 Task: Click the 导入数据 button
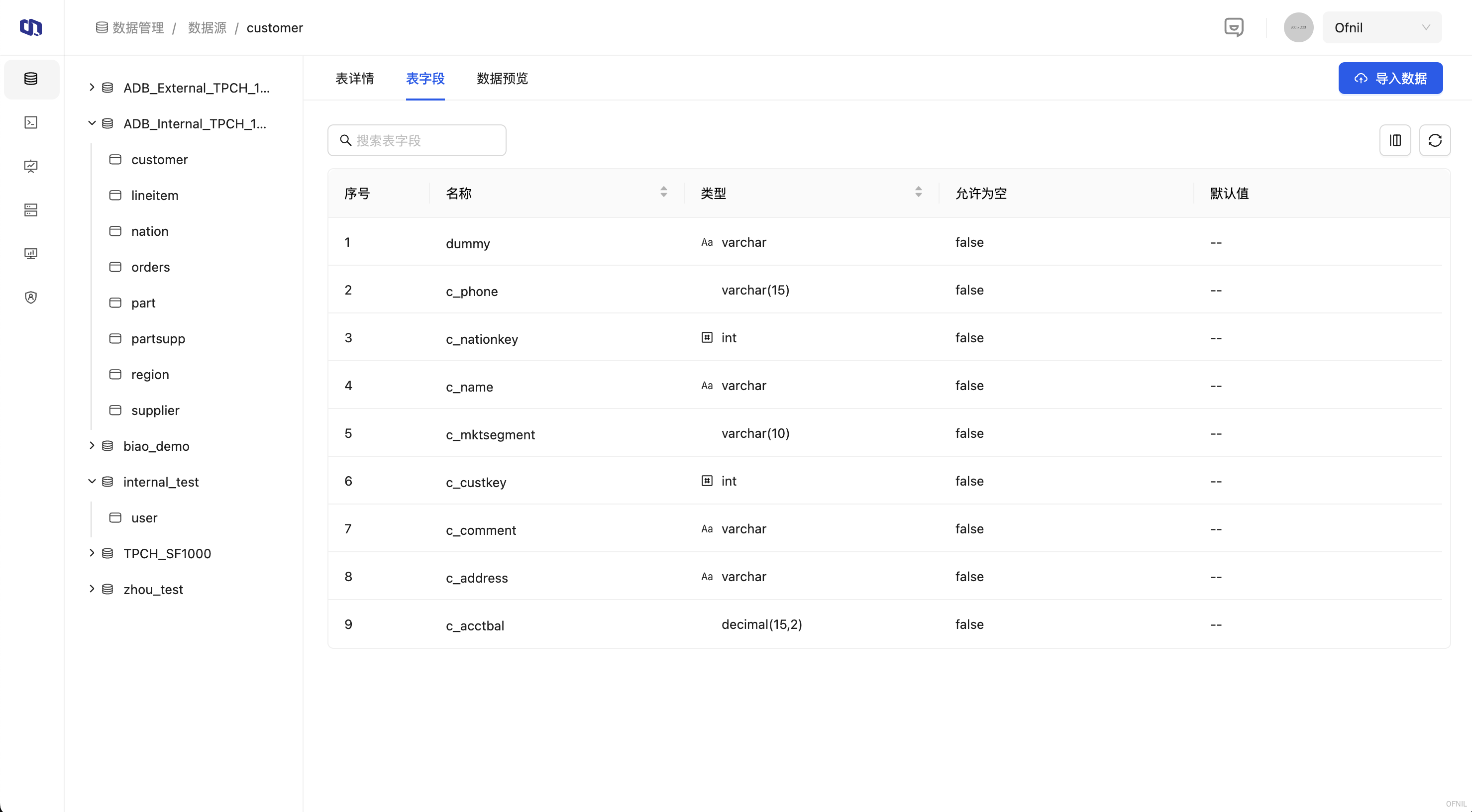(1390, 78)
